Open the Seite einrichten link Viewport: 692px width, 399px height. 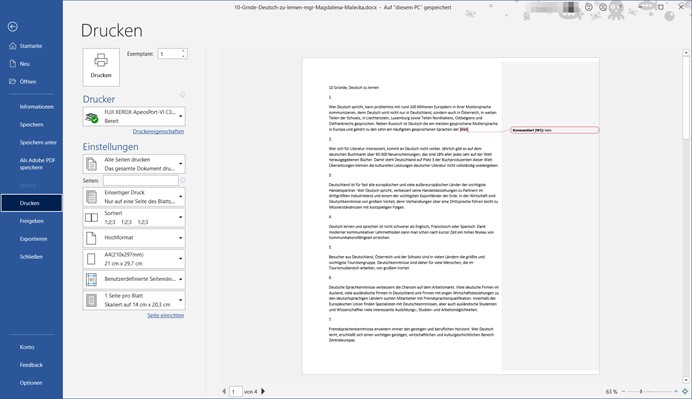[x=165, y=316]
